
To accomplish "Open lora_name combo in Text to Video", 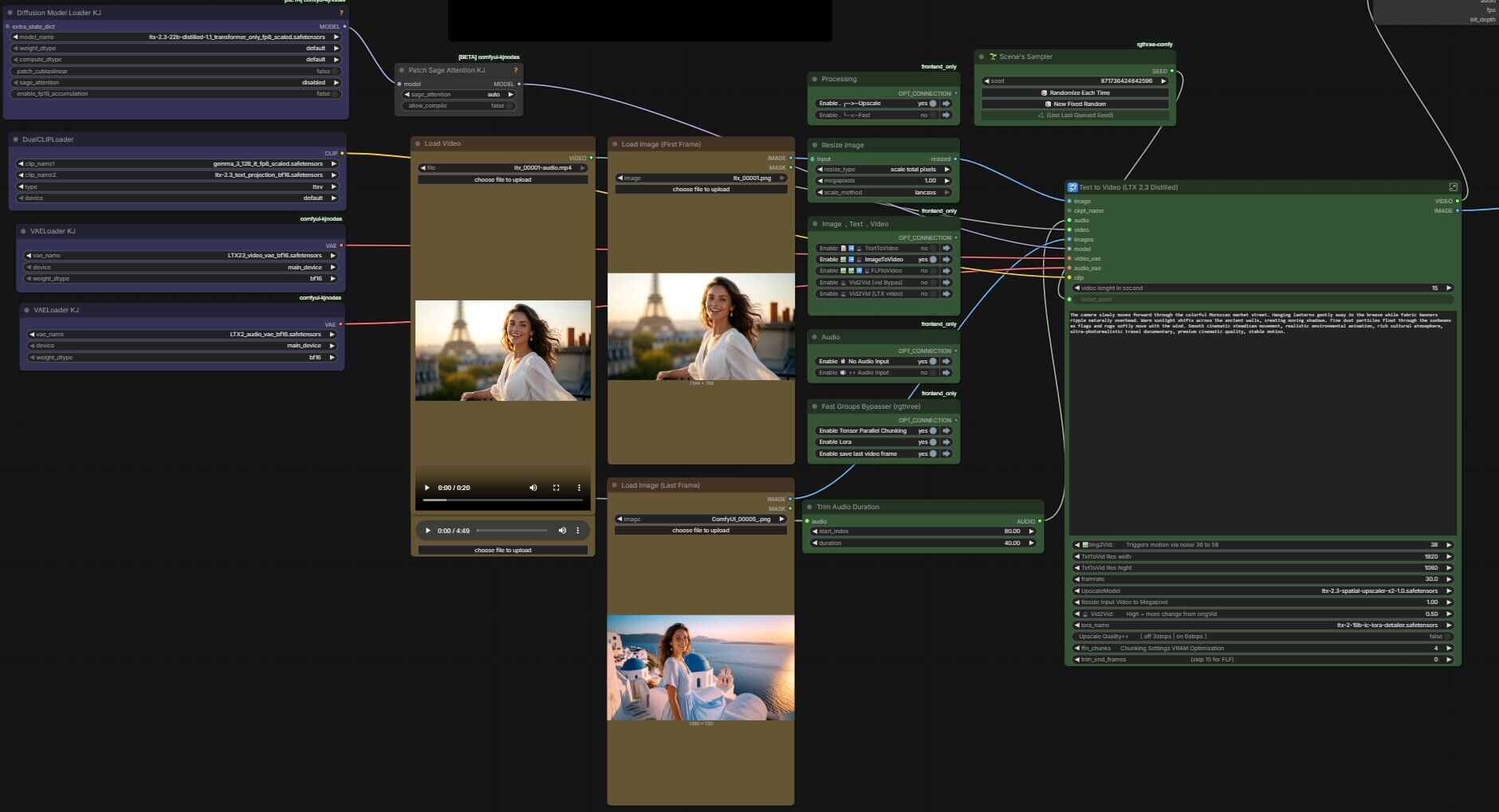I will 1262,626.
